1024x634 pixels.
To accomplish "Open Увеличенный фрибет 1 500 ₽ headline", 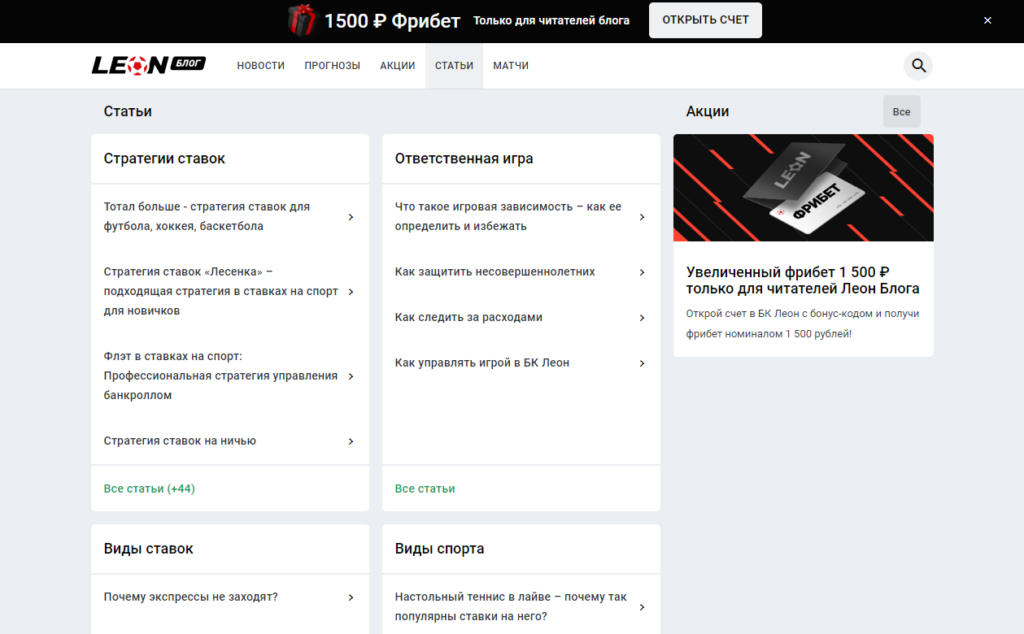I will click(x=803, y=280).
